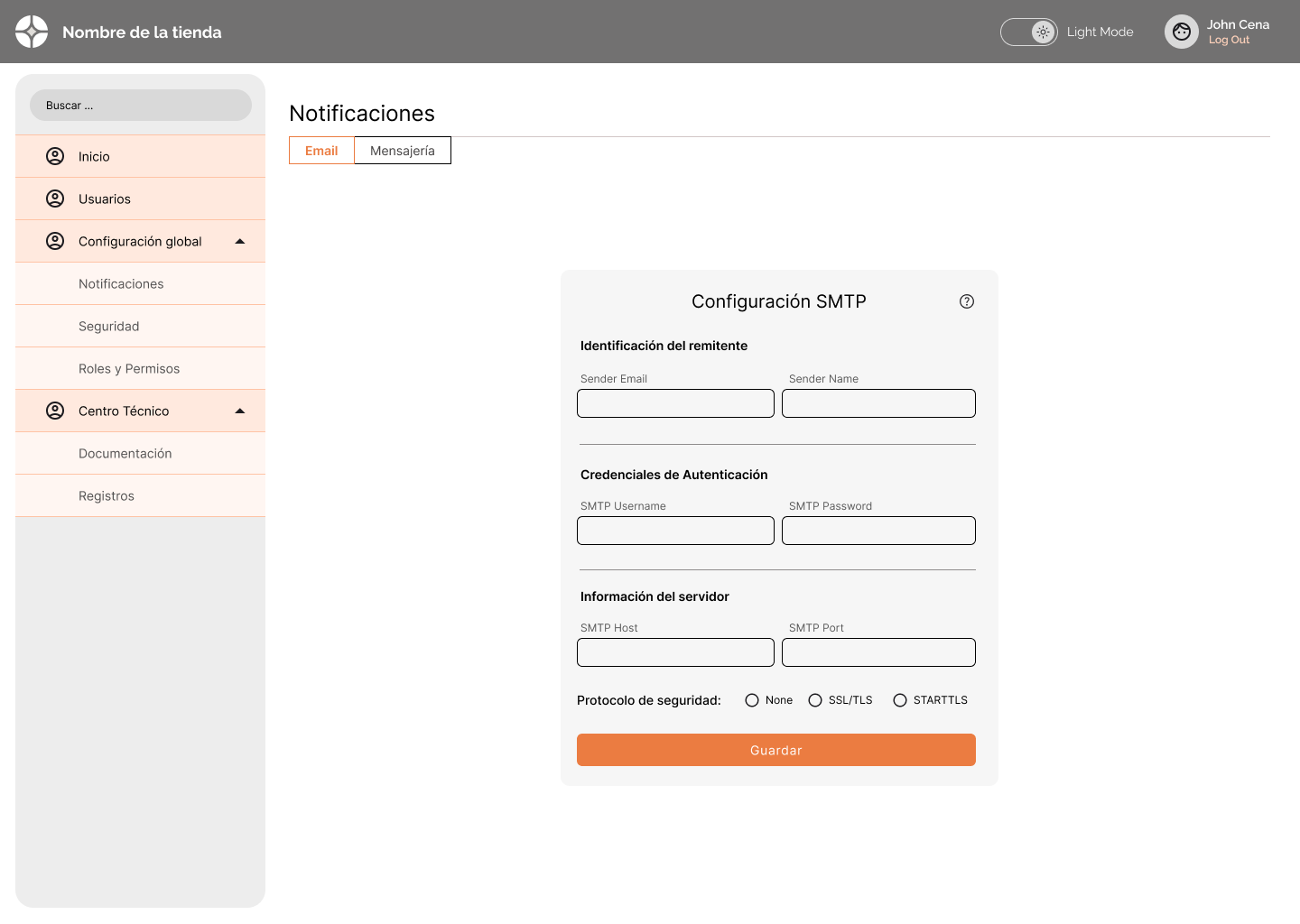
Task: Collapse the Configuración global arrow
Action: (x=240, y=241)
